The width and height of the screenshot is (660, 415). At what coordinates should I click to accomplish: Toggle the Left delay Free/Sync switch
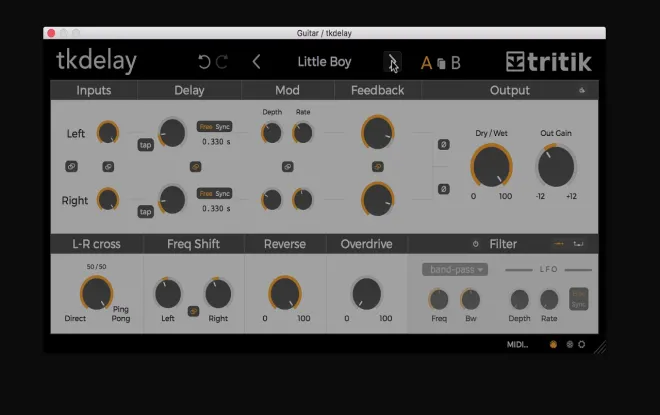(213, 126)
